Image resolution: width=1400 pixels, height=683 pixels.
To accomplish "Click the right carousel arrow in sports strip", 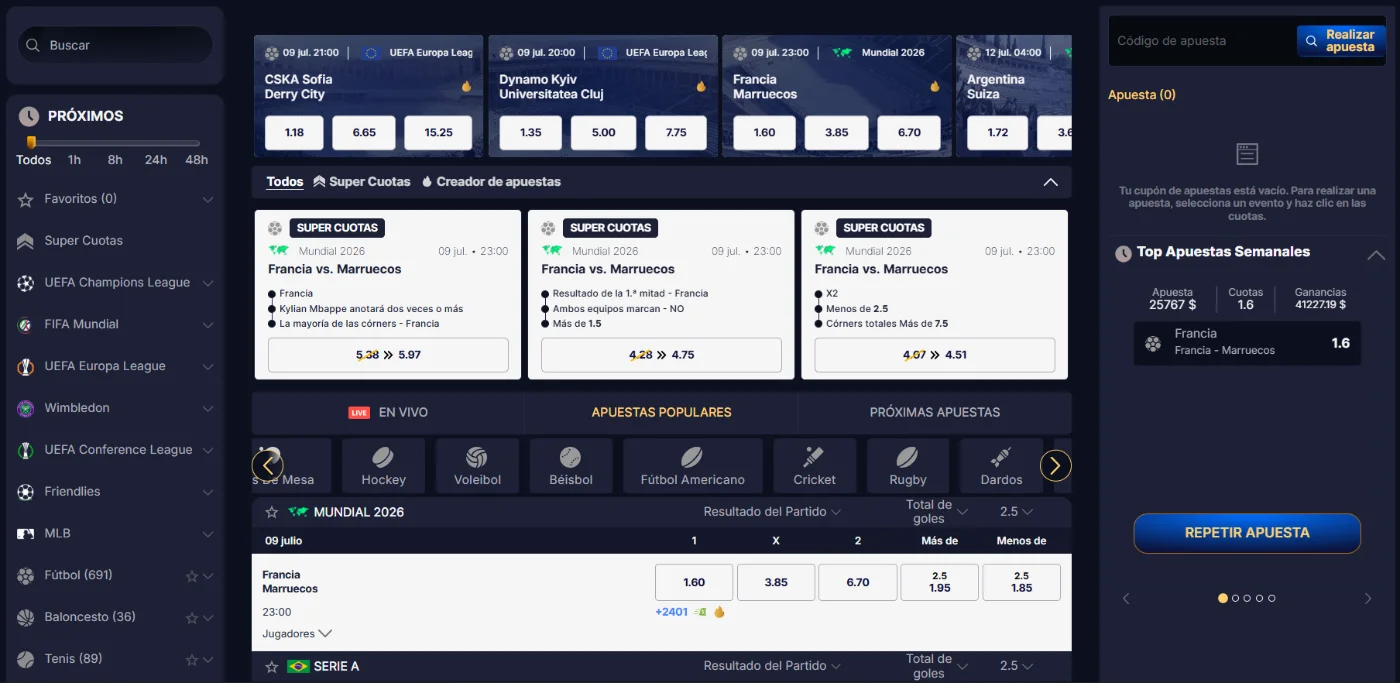I will pos(1056,465).
